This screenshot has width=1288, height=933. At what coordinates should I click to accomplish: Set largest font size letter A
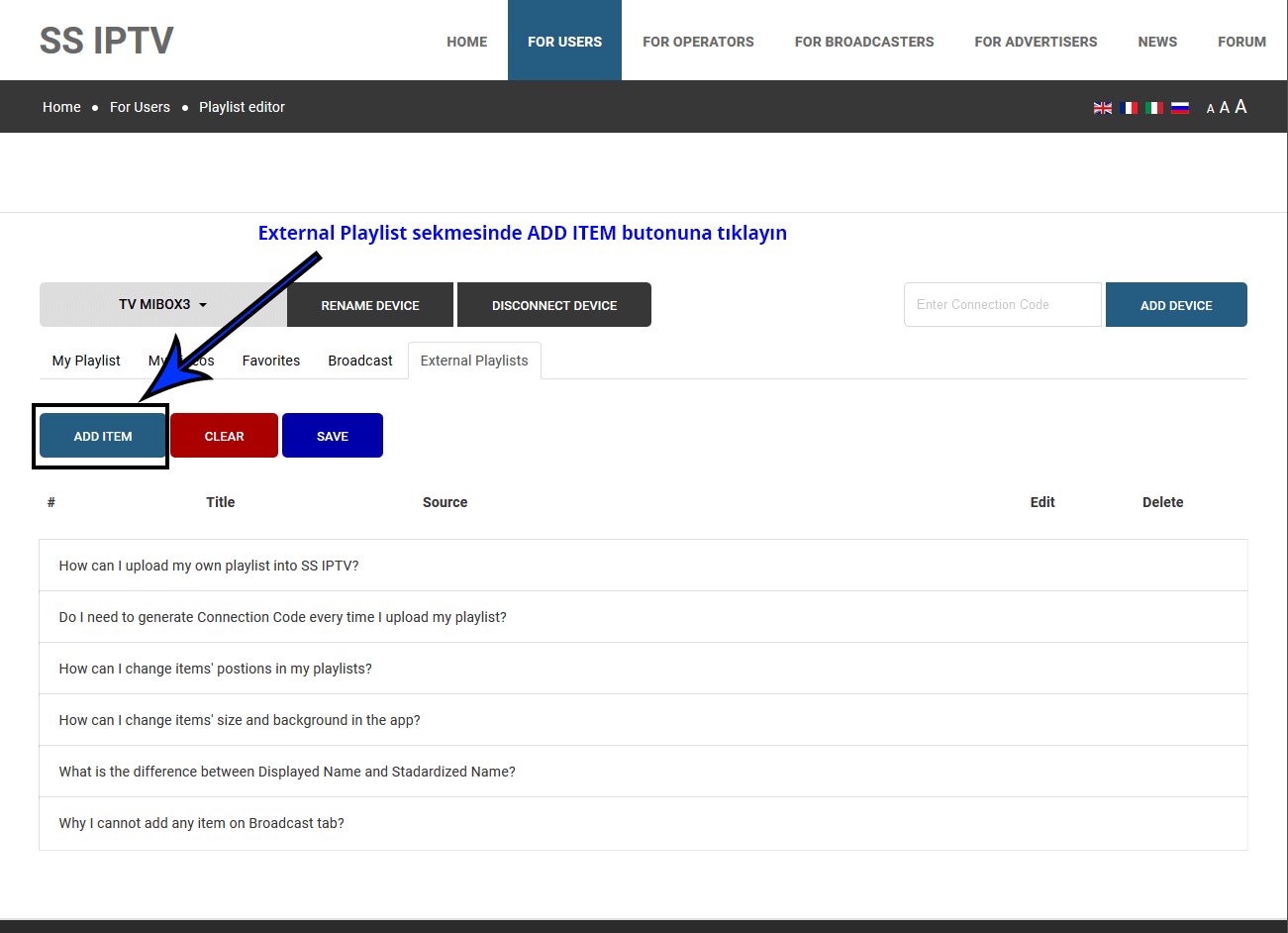1240,107
